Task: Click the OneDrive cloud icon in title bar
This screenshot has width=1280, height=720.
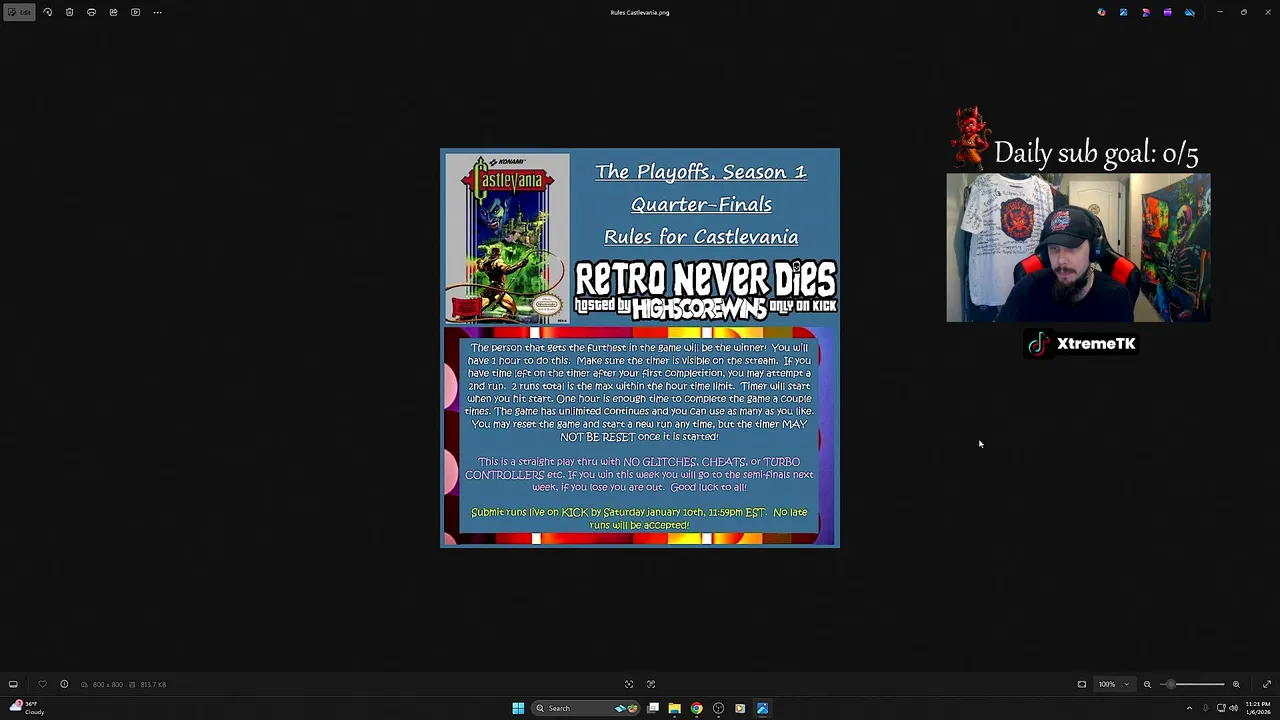Action: click(1189, 12)
